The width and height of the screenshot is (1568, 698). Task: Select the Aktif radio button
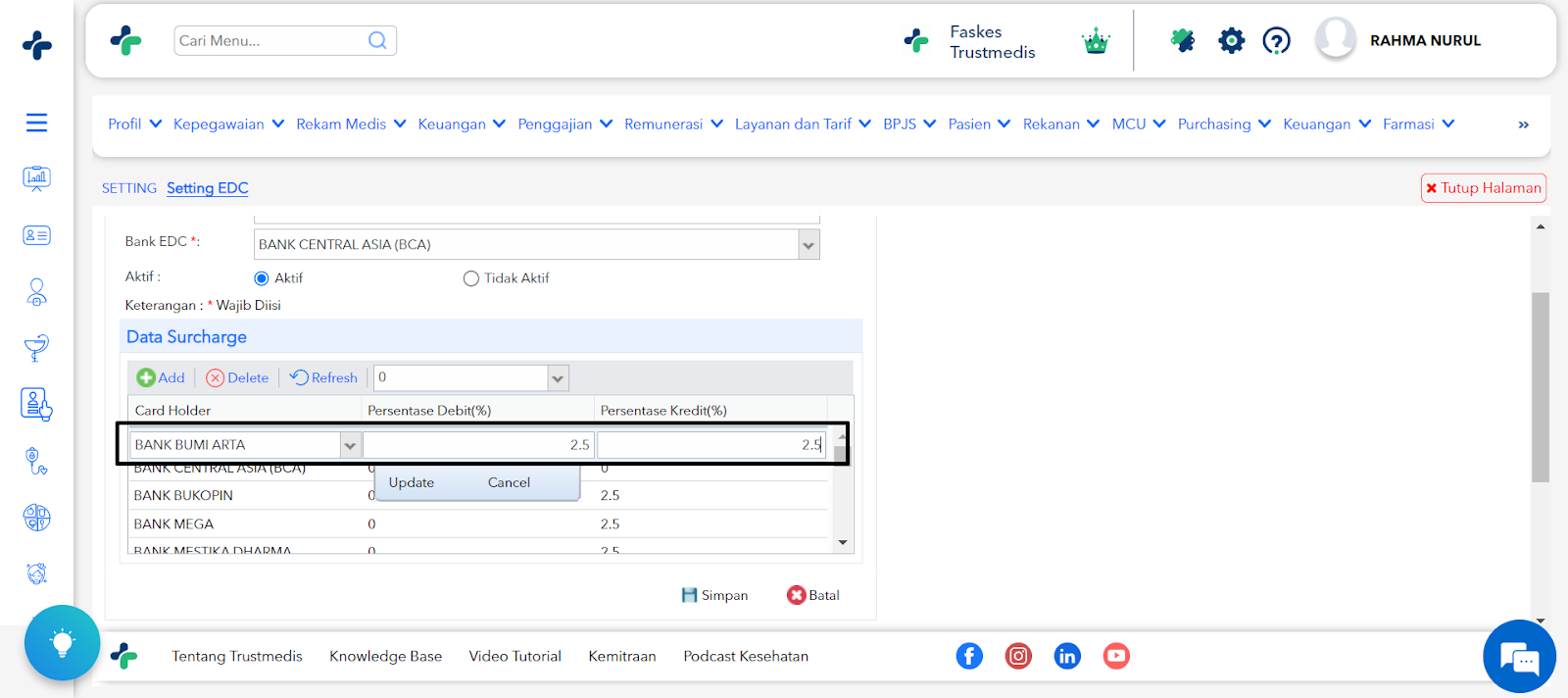click(262, 278)
